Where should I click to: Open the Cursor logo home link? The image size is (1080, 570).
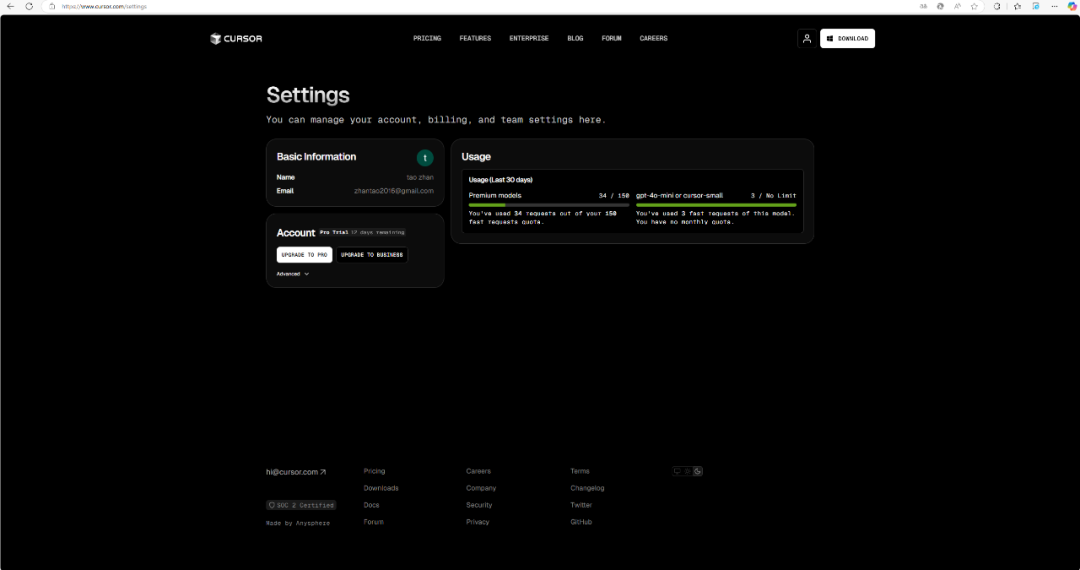tap(236, 39)
